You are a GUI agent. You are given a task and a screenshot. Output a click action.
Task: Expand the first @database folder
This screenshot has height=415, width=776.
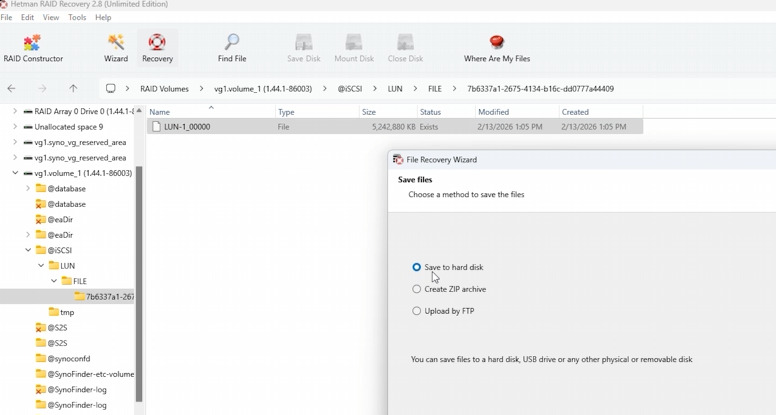coord(28,188)
